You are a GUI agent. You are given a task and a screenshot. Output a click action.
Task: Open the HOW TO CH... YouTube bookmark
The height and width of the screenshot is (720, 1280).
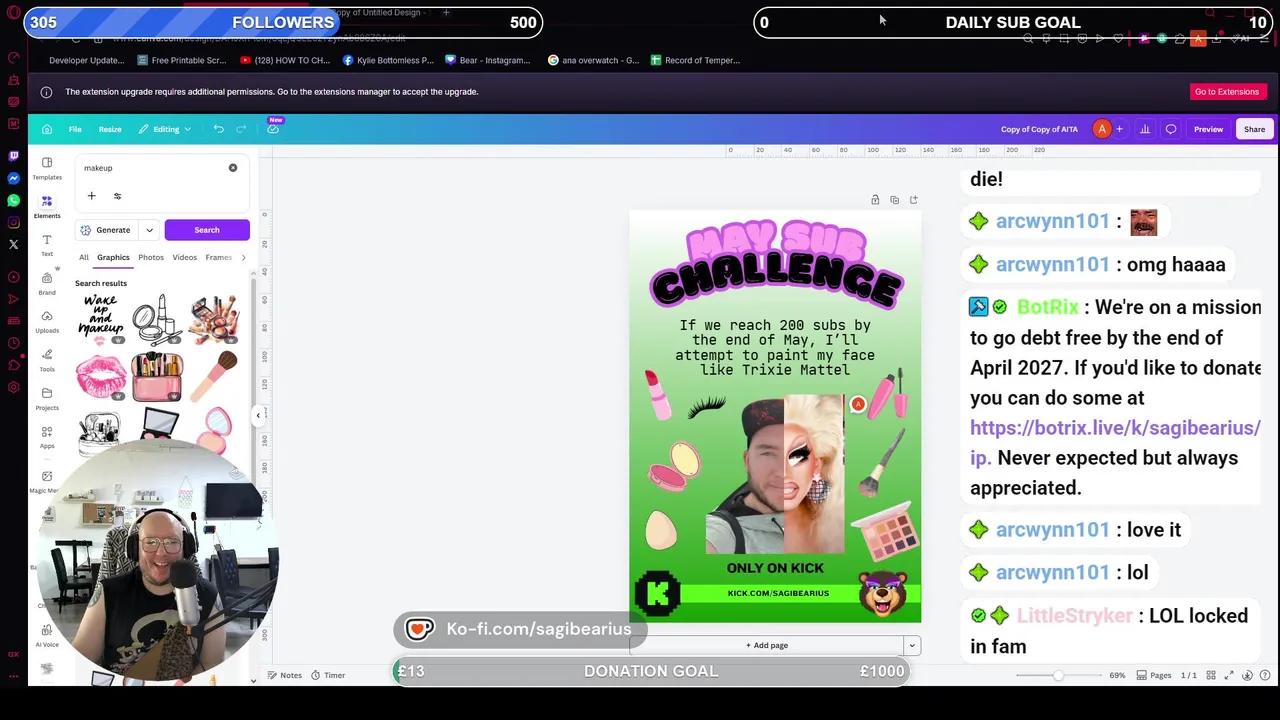[285, 60]
